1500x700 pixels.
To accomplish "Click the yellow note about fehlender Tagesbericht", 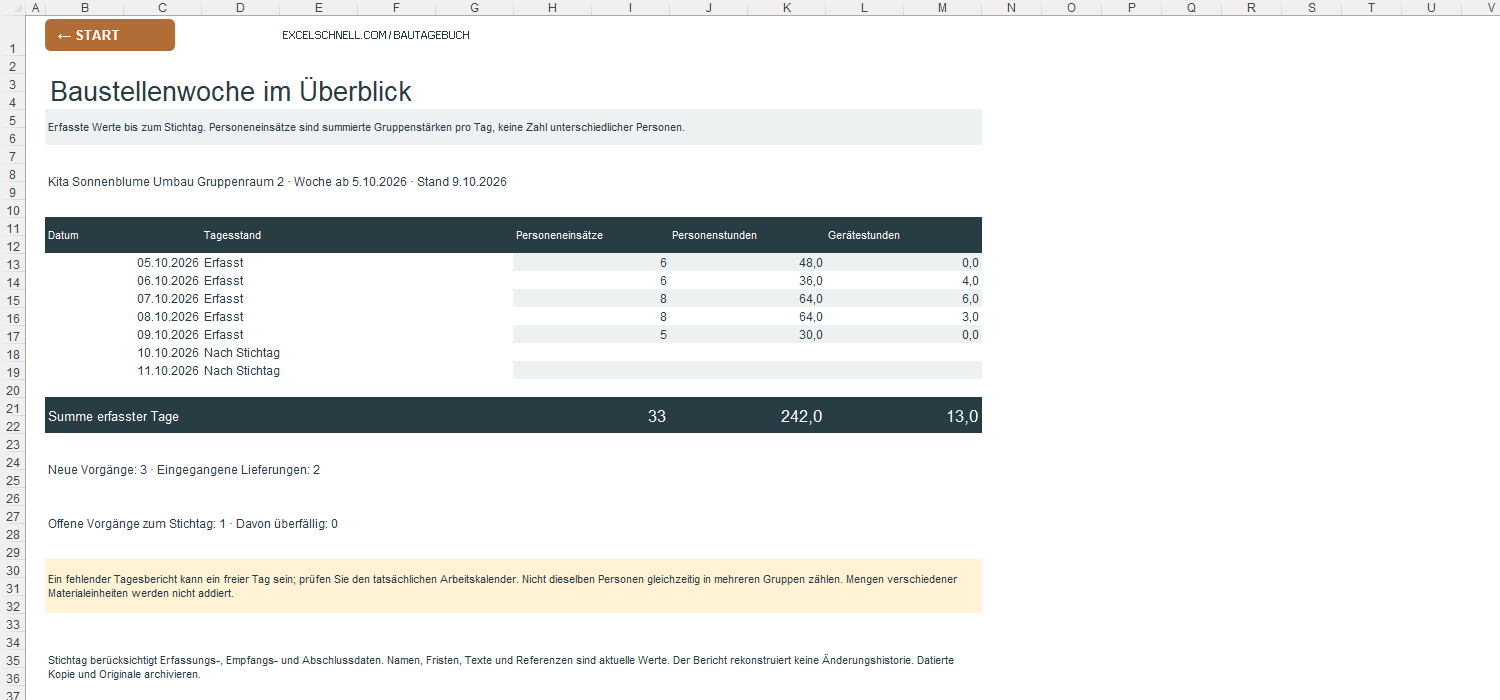I will coord(513,586).
